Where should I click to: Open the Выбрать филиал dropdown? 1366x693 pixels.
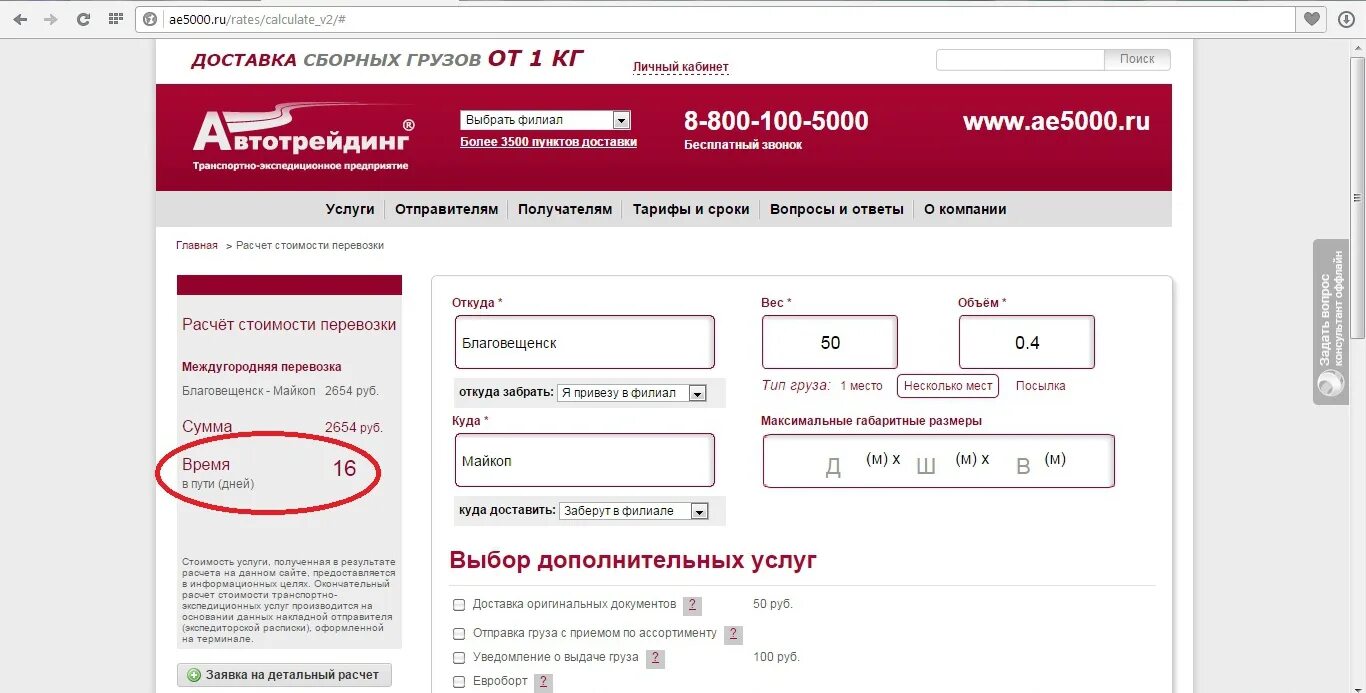tap(545, 120)
